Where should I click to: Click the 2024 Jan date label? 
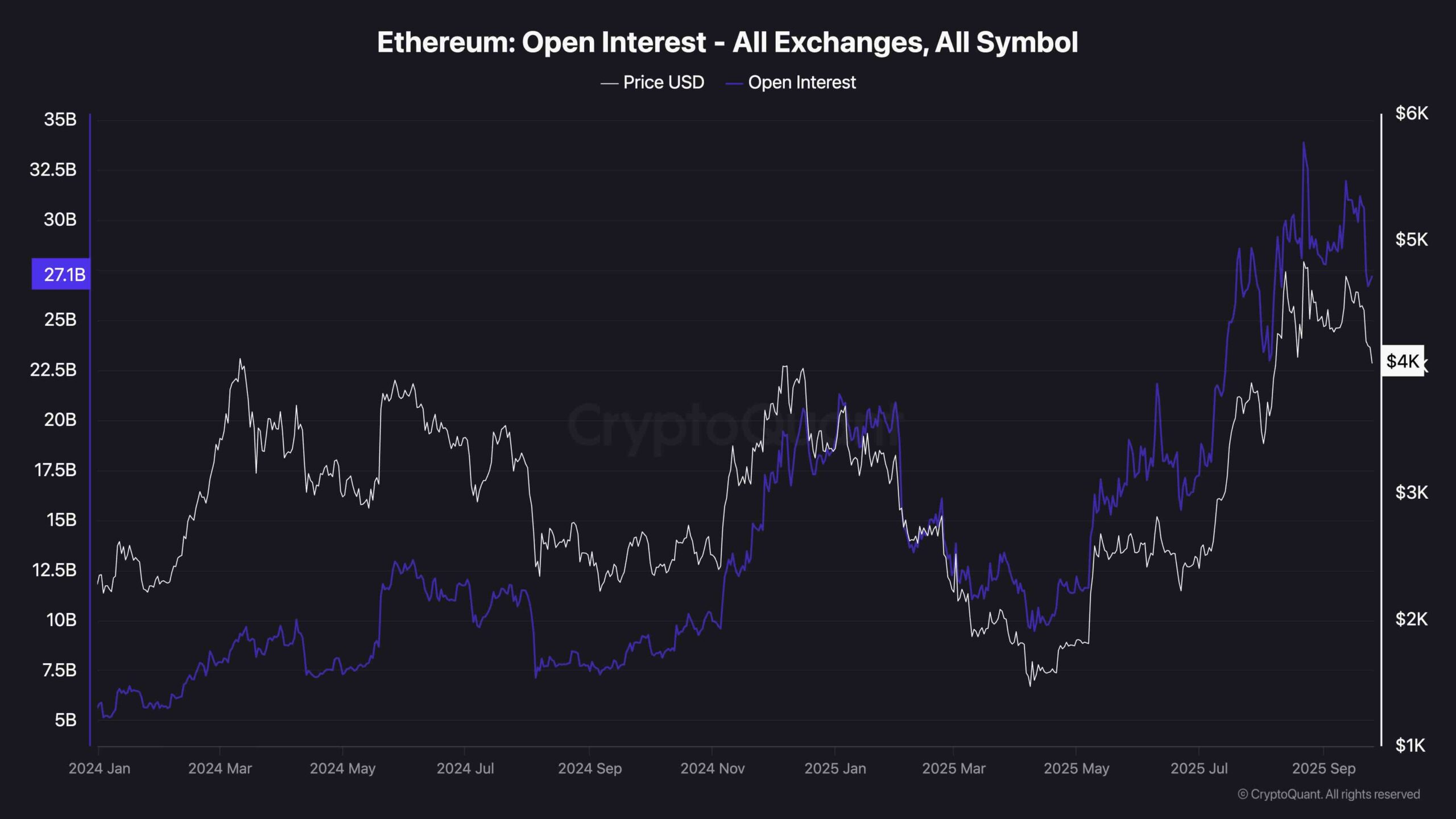[100, 768]
